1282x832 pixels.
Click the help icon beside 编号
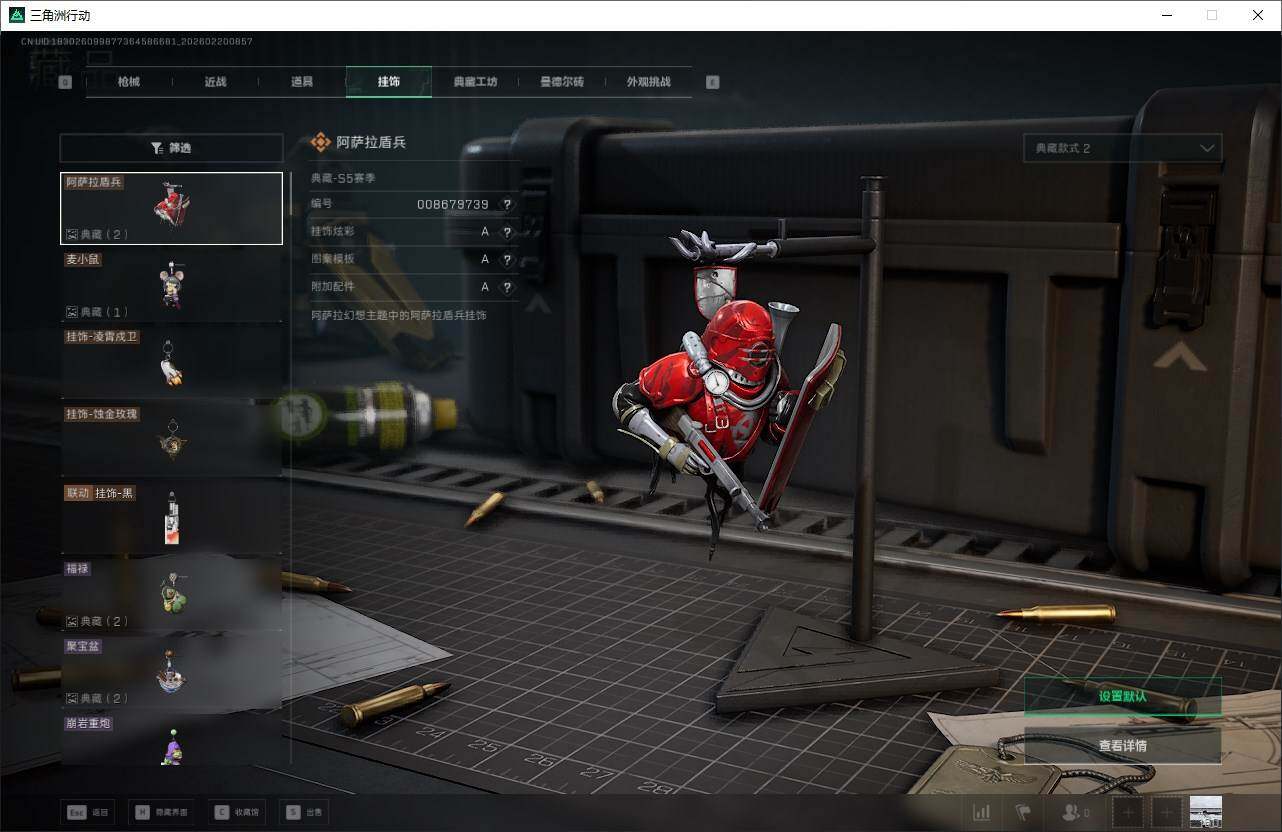(x=507, y=204)
